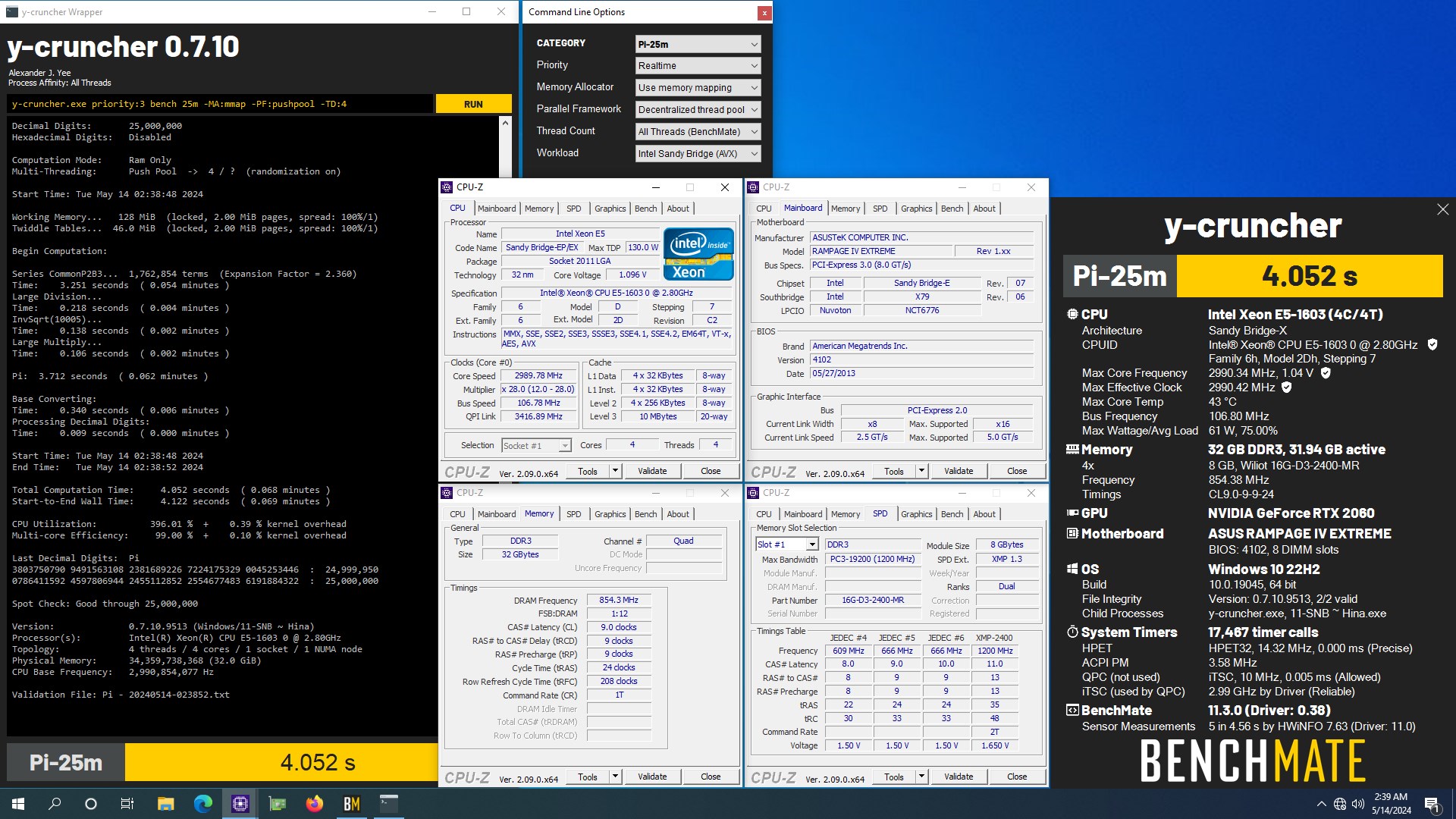This screenshot has width=1456, height=819.
Task: Expand Tools arrow in CPU-Z SPD window
Action: point(921,777)
